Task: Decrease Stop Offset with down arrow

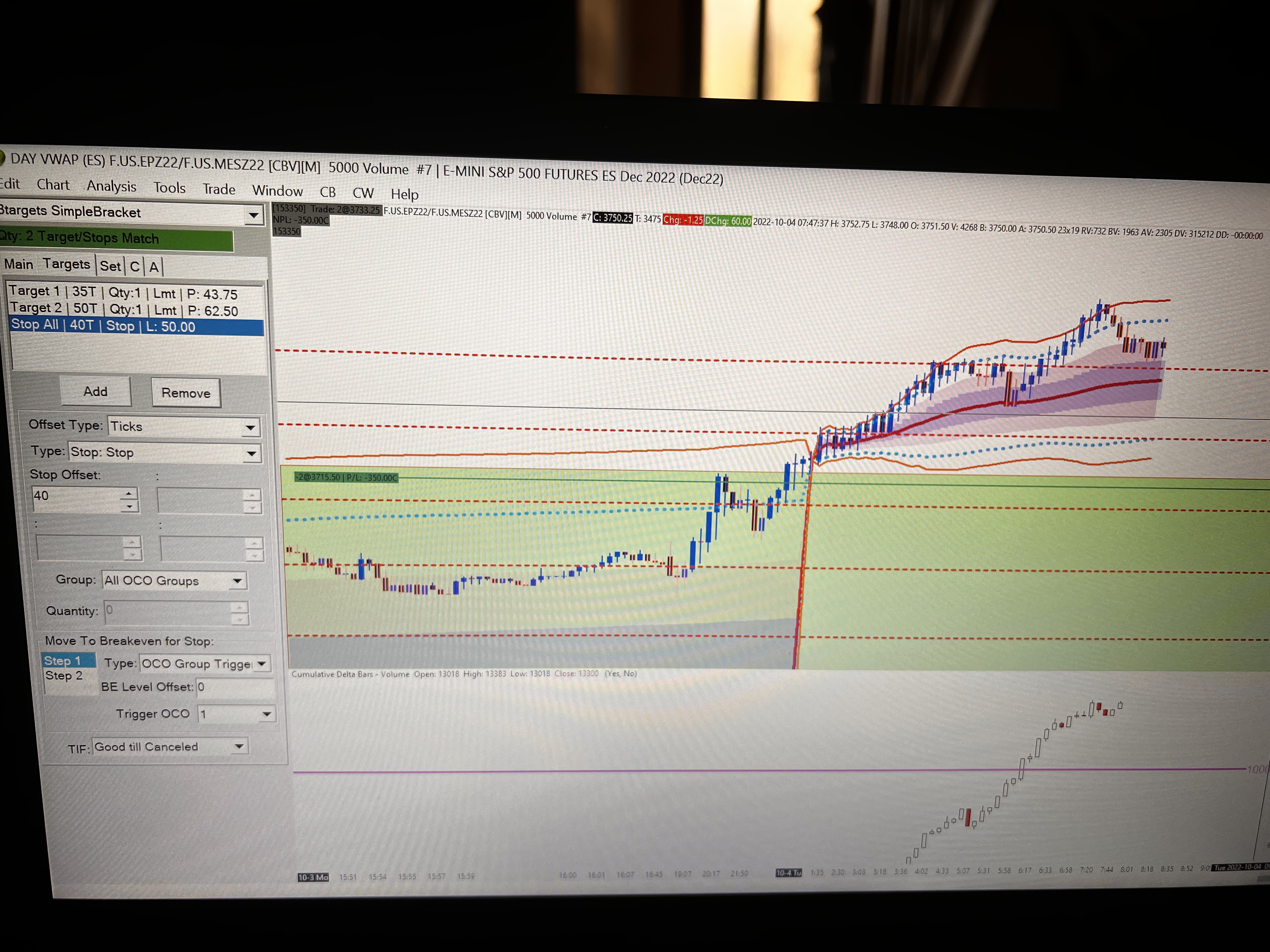Action: pos(130,506)
